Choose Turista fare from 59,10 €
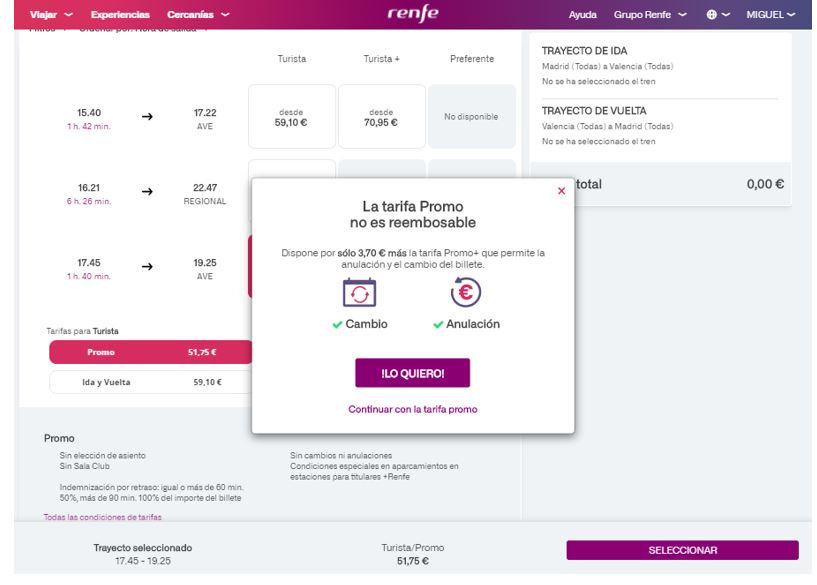The width and height of the screenshot is (817, 585). [291, 117]
